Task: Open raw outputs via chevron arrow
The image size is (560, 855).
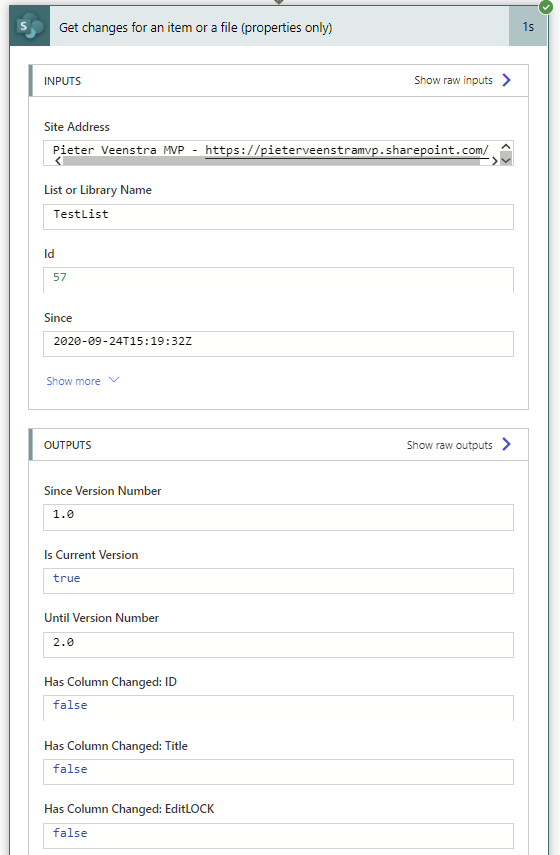Action: [x=507, y=444]
